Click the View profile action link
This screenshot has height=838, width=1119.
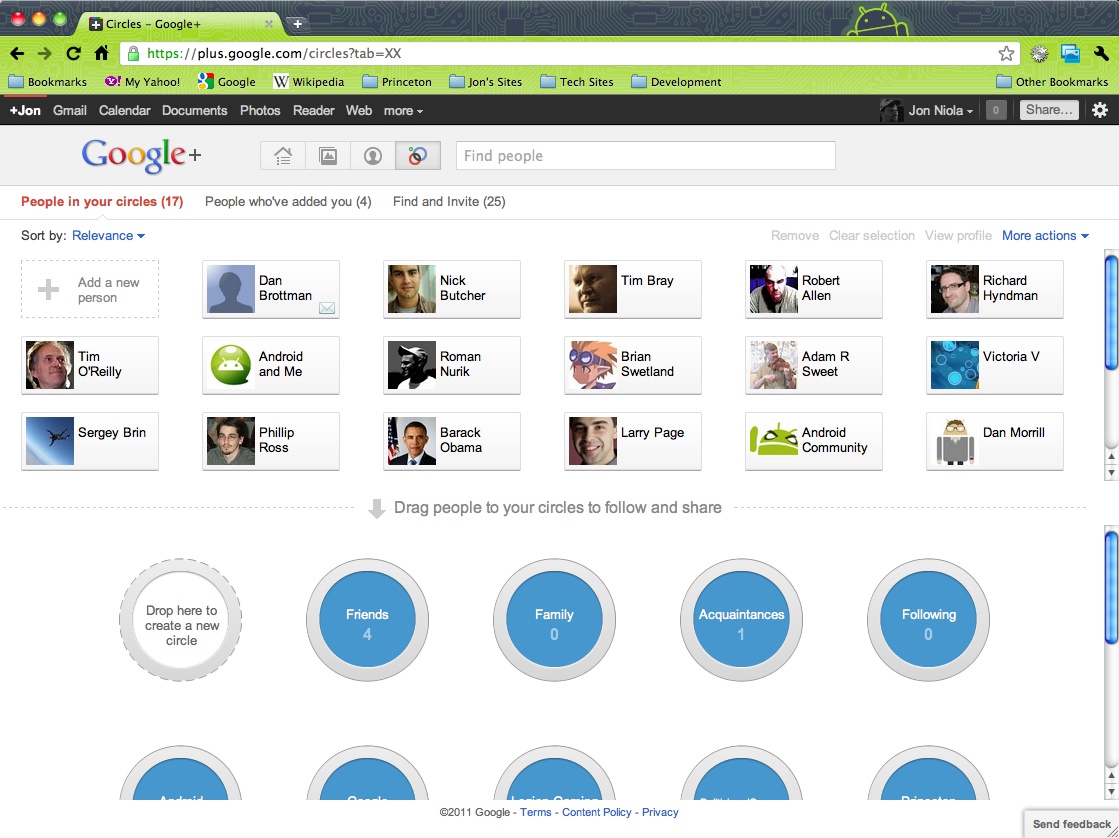point(958,236)
